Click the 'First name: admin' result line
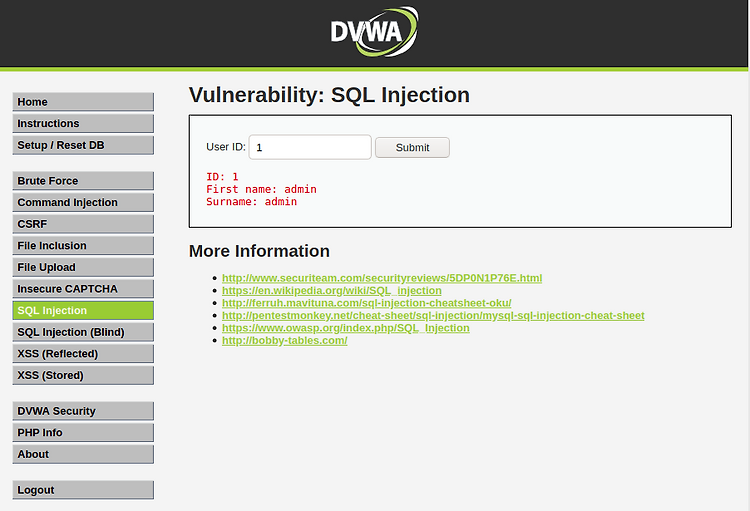Viewport: 750px width, 511px height. point(261,189)
